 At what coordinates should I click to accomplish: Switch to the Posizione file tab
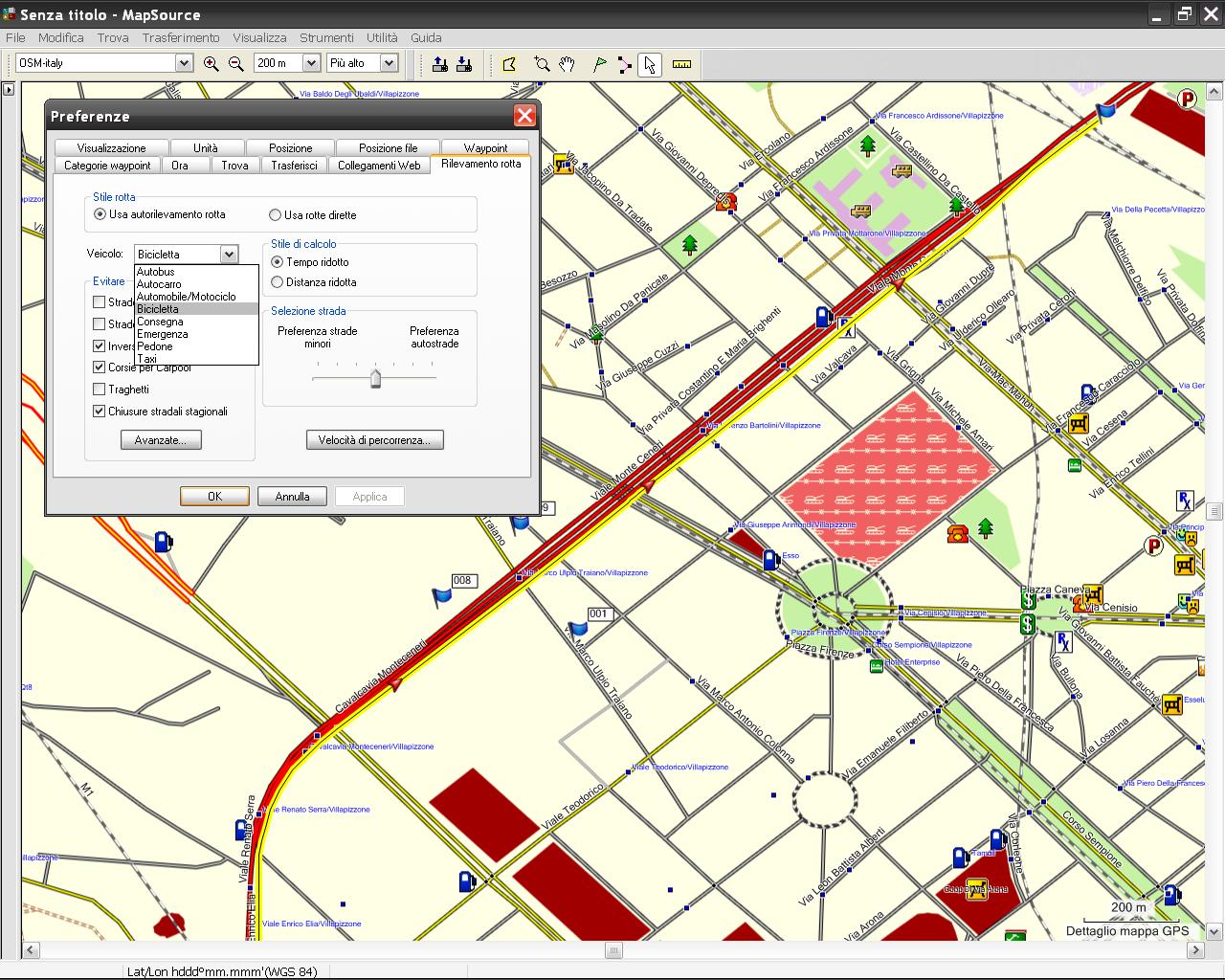tap(388, 148)
